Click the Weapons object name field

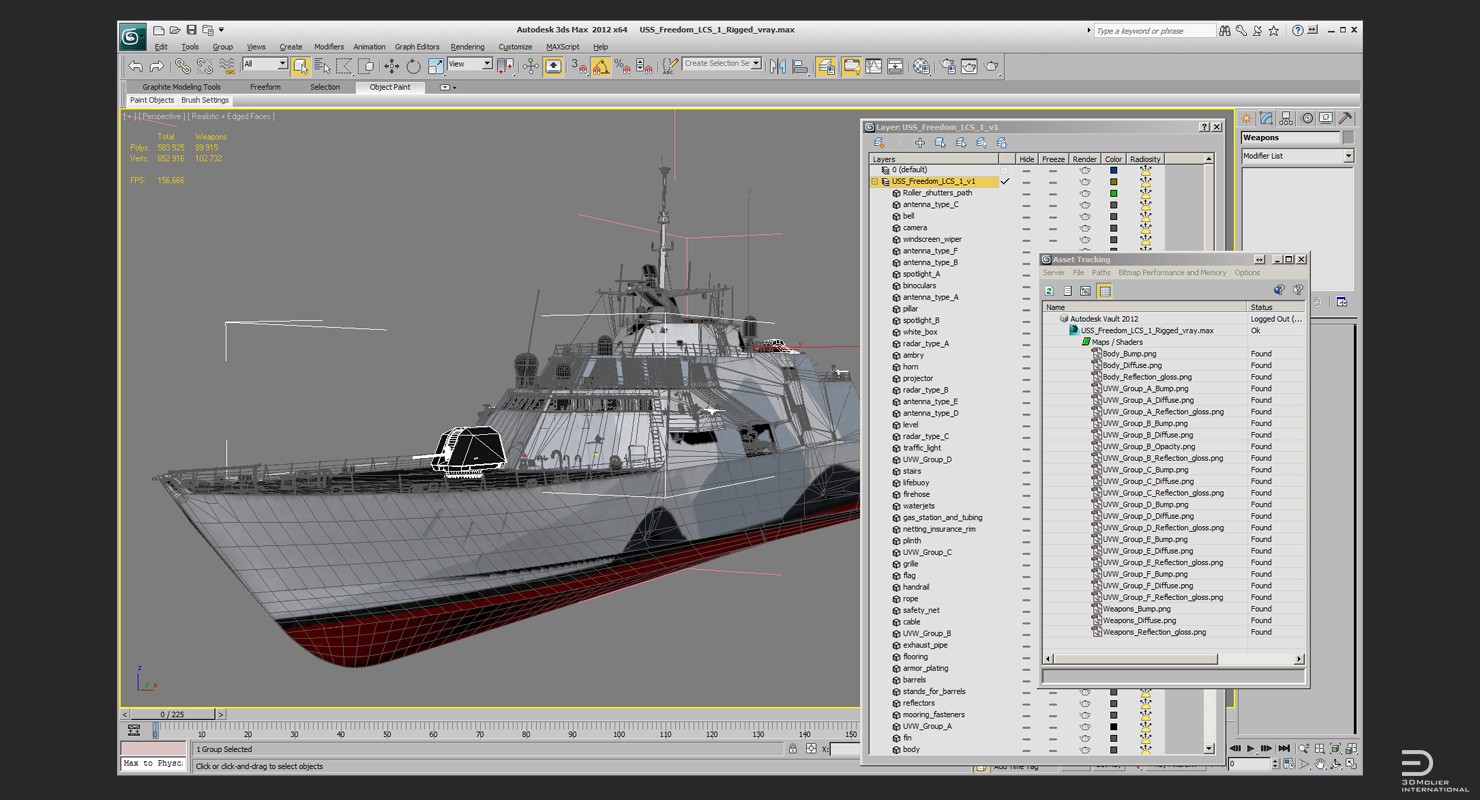(1290, 137)
